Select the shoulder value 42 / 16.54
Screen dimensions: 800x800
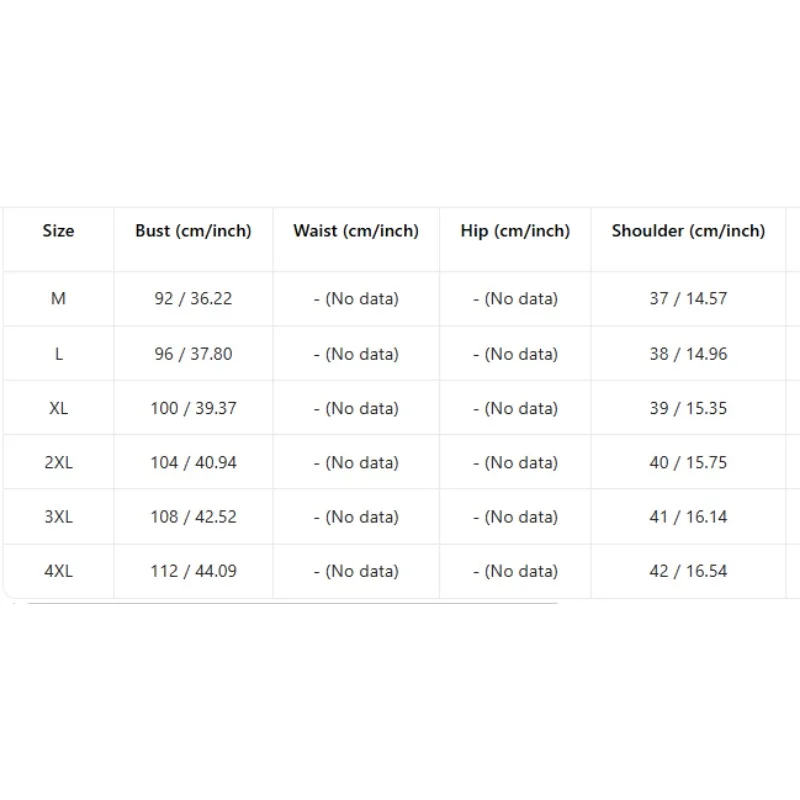[x=688, y=571]
